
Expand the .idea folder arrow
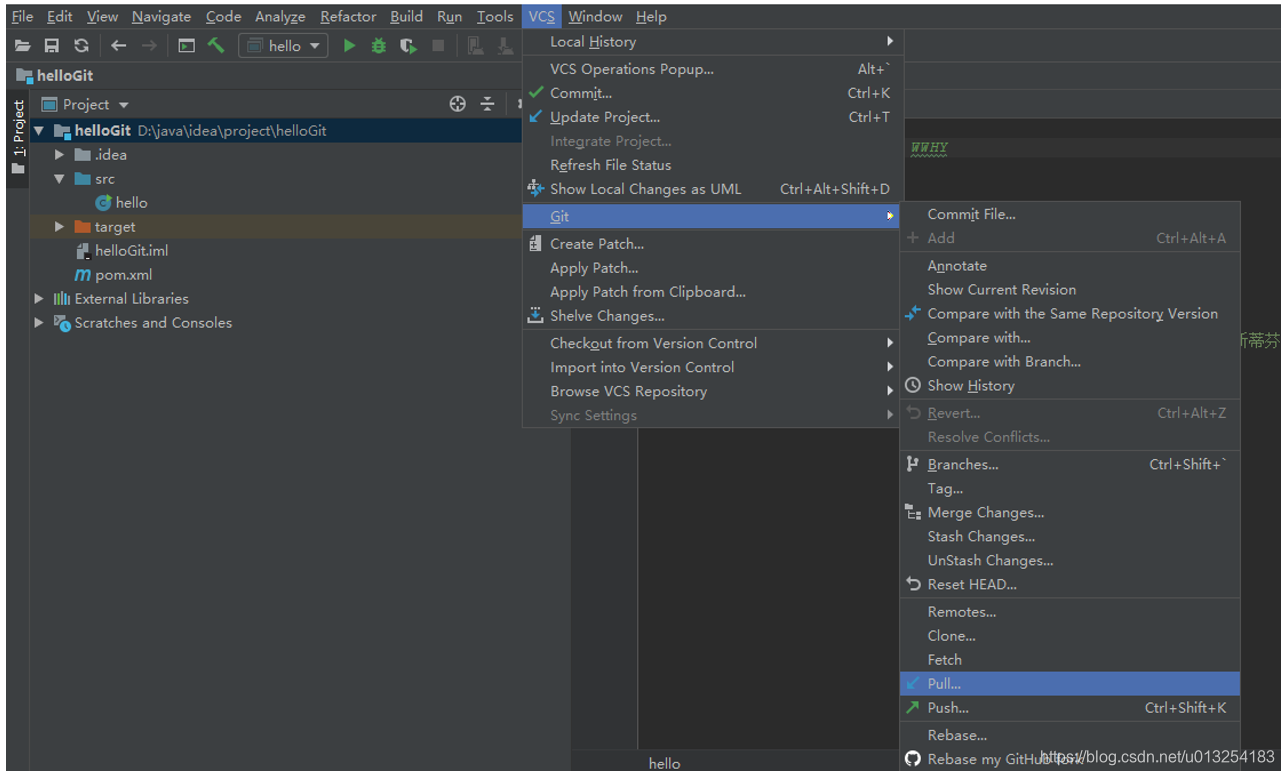click(x=60, y=155)
